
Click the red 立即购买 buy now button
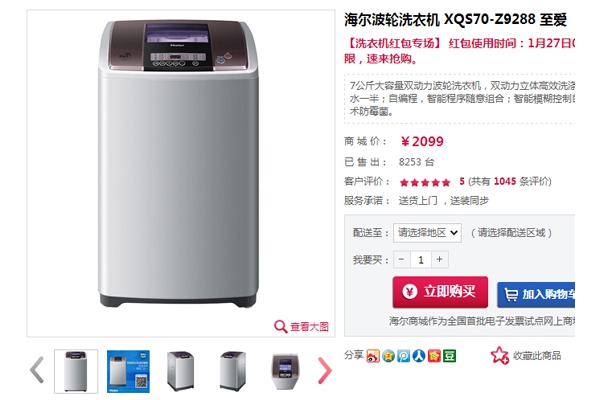(x=440, y=292)
